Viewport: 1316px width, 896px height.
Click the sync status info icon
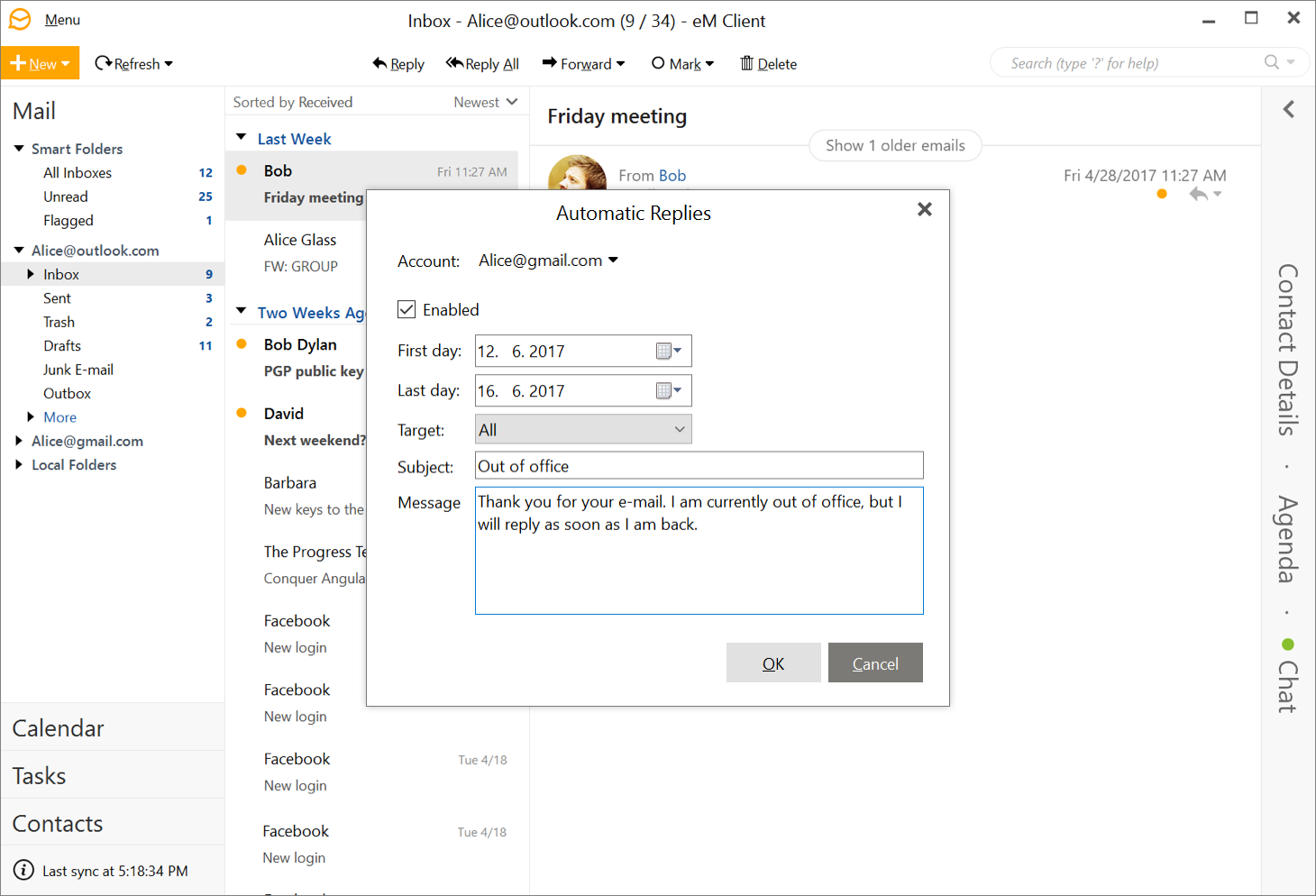coord(23,871)
